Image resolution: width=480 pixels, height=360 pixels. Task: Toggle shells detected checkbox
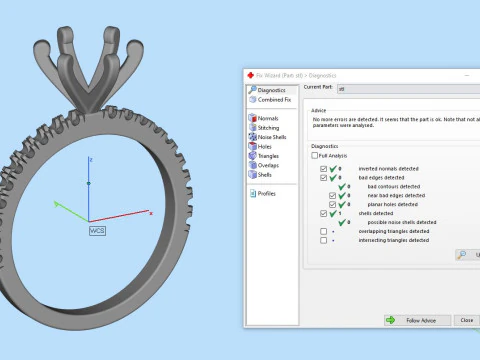point(323,213)
